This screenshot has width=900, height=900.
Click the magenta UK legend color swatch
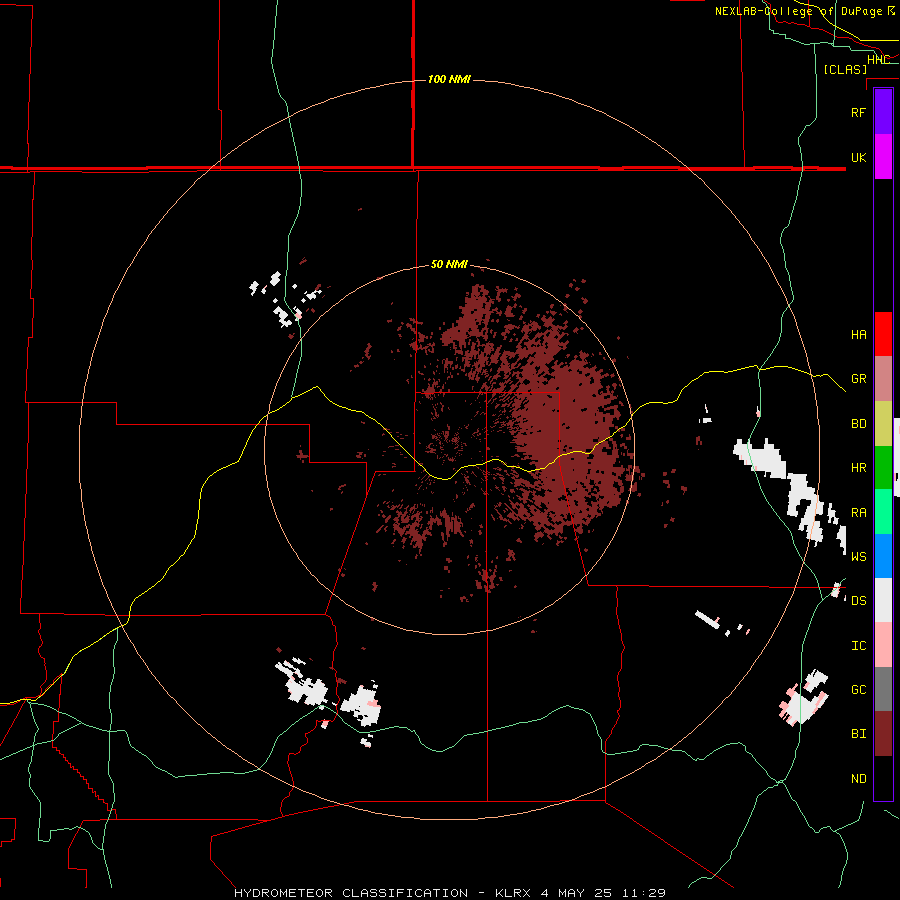tap(883, 157)
